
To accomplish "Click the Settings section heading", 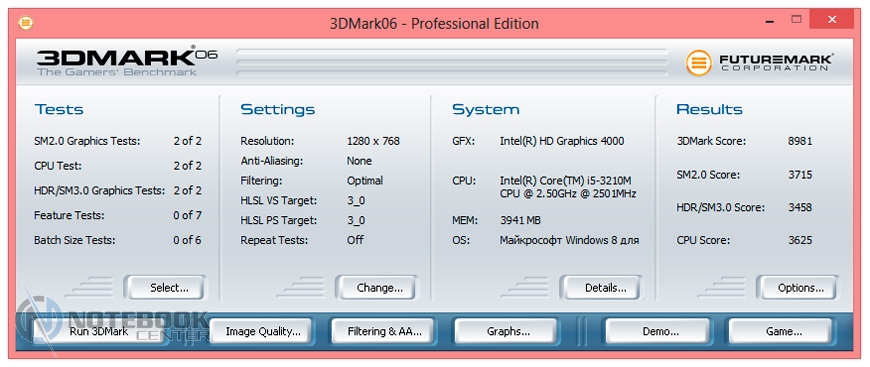I will [277, 109].
